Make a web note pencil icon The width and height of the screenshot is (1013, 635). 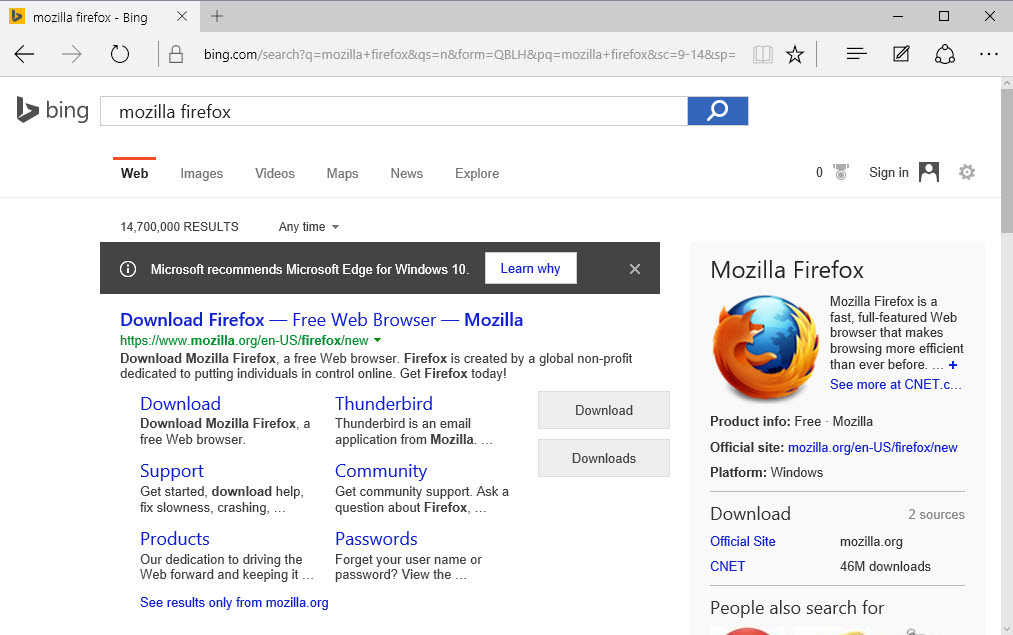tap(901, 54)
